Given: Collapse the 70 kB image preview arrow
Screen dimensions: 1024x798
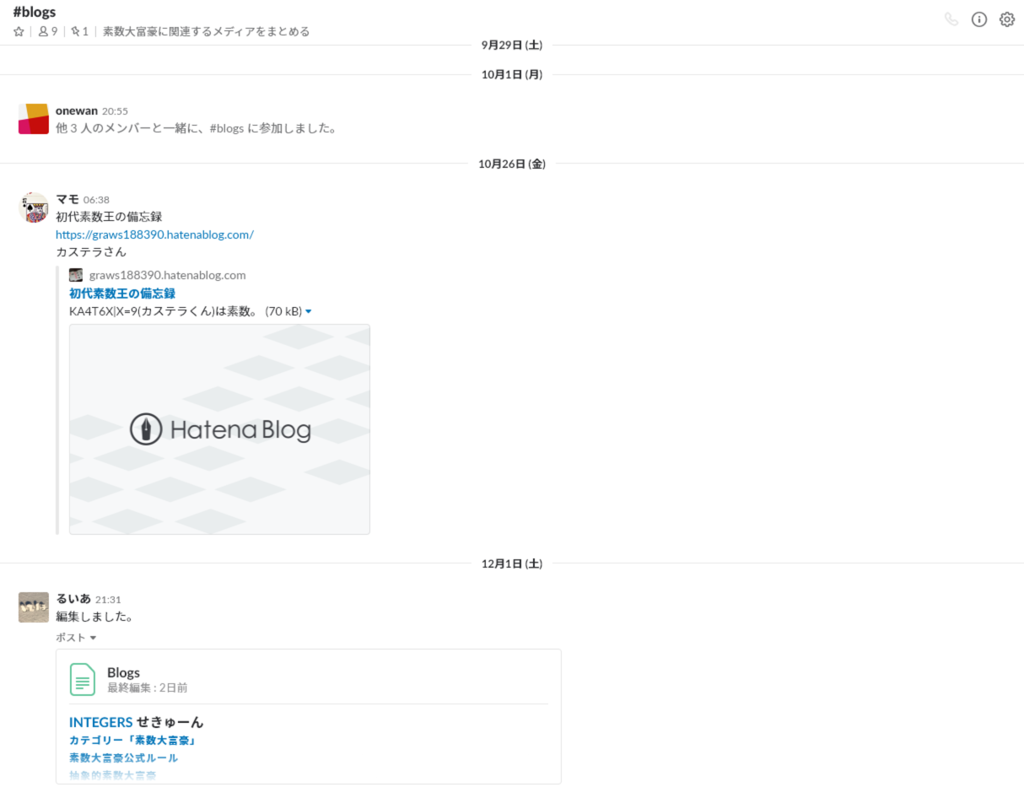Looking at the screenshot, I should [308, 311].
